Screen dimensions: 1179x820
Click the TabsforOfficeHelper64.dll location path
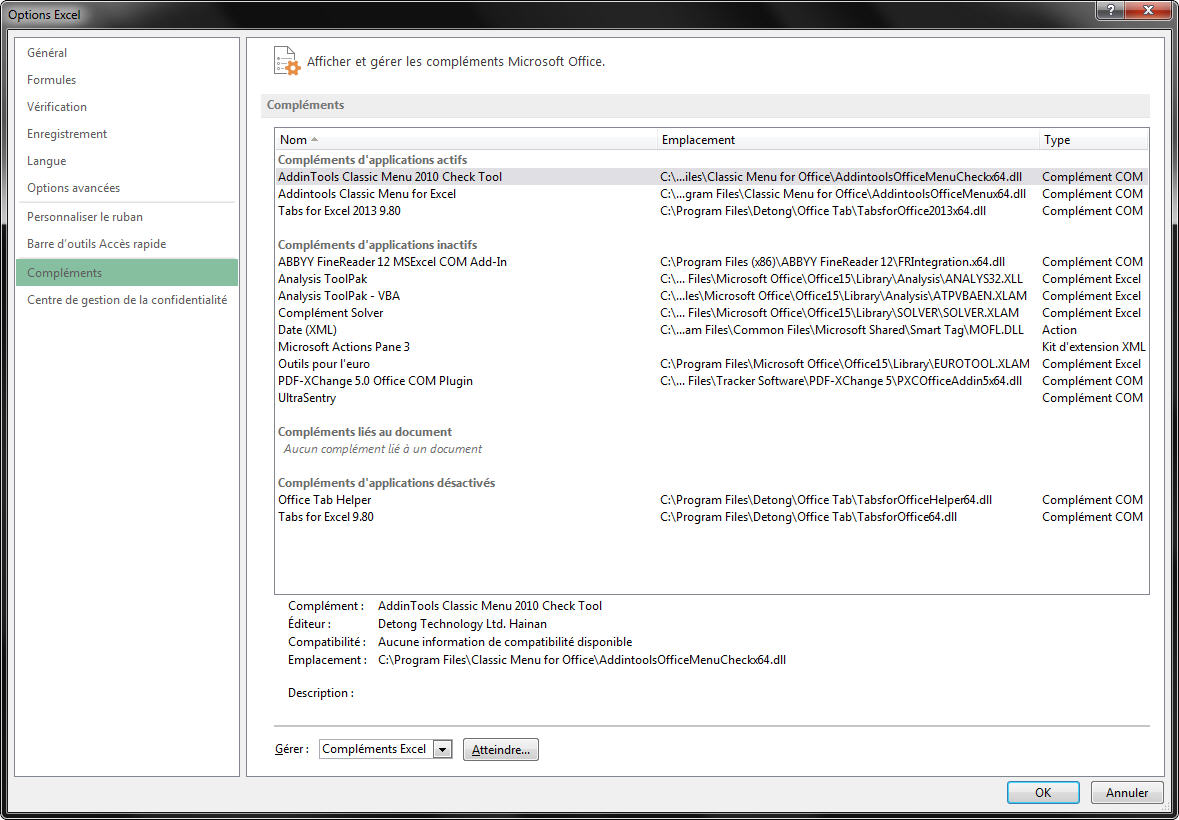click(x=826, y=500)
